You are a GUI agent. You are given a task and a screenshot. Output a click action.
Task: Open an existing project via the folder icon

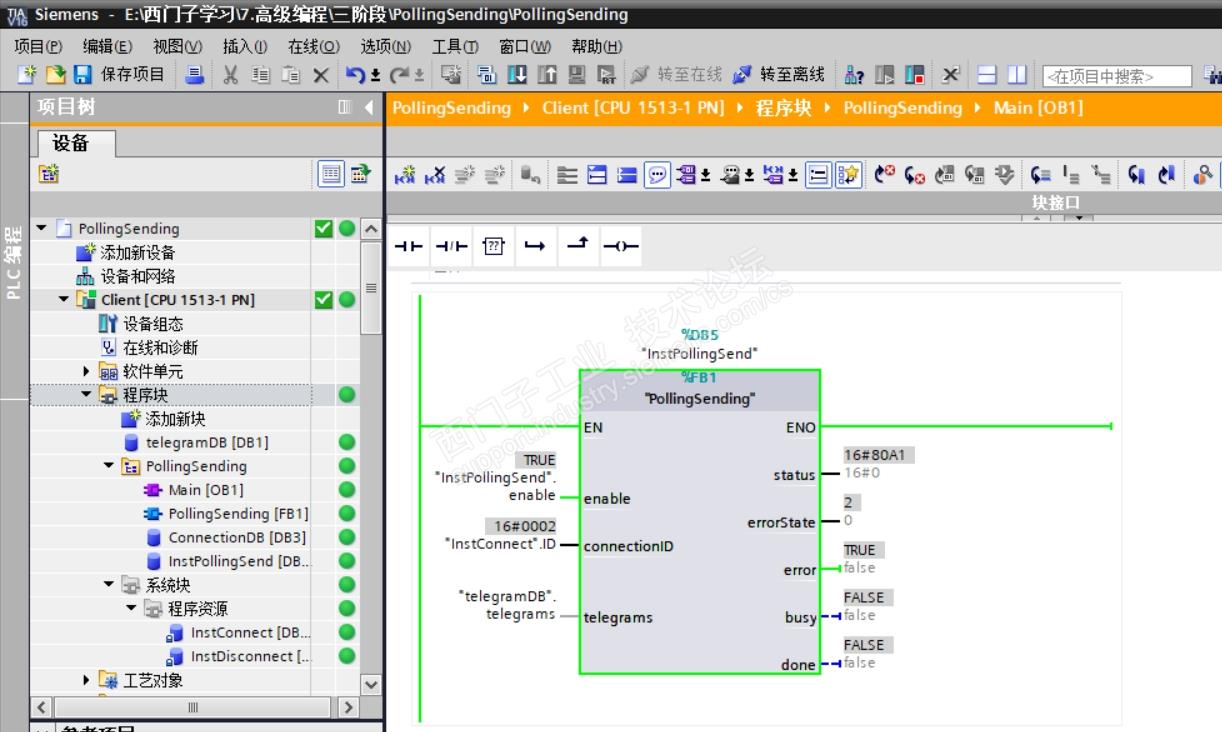(54, 74)
